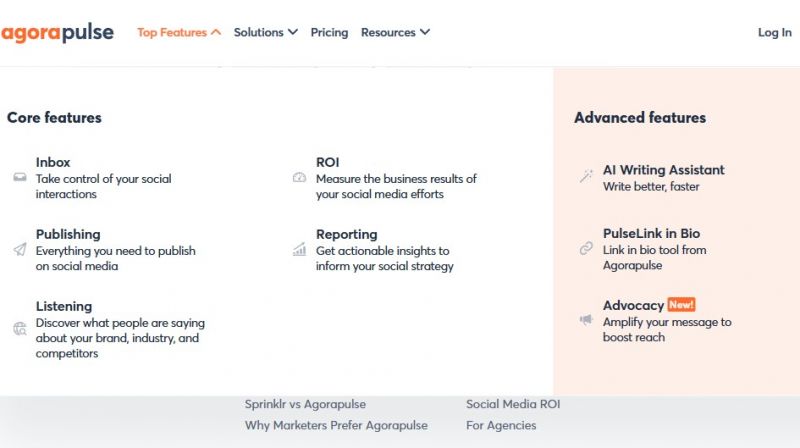Open Social Media ROI link
This screenshot has width=800, height=448.
point(513,404)
